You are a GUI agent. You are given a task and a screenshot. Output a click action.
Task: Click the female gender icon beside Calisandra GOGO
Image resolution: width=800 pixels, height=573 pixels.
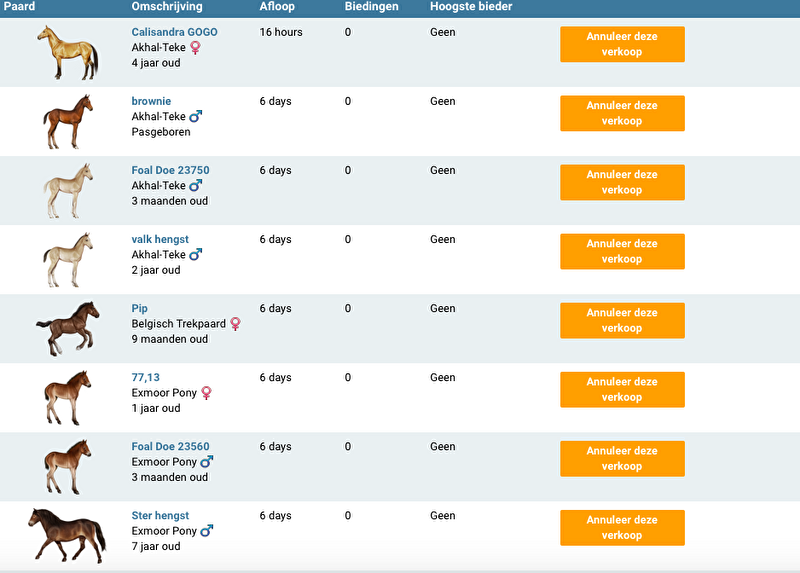pos(196,47)
